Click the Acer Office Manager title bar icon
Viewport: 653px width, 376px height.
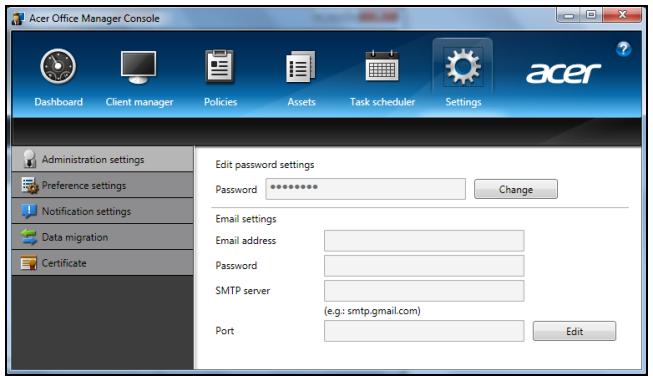click(18, 18)
